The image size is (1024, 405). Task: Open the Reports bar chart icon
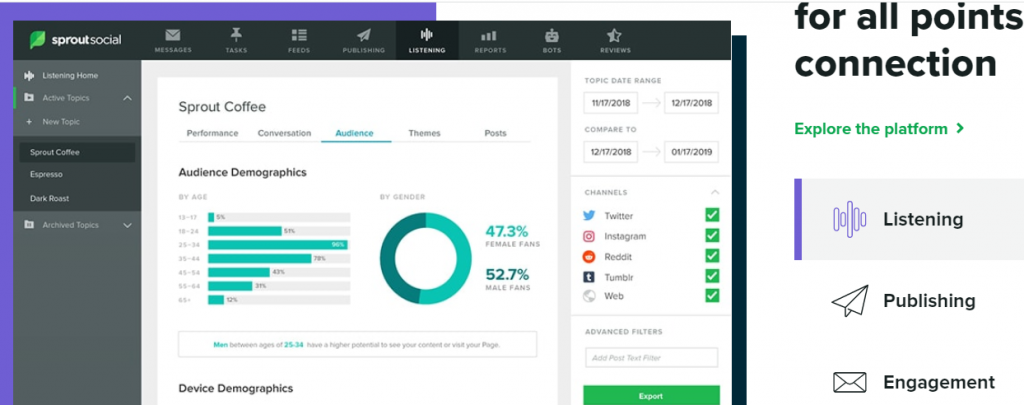pos(488,36)
